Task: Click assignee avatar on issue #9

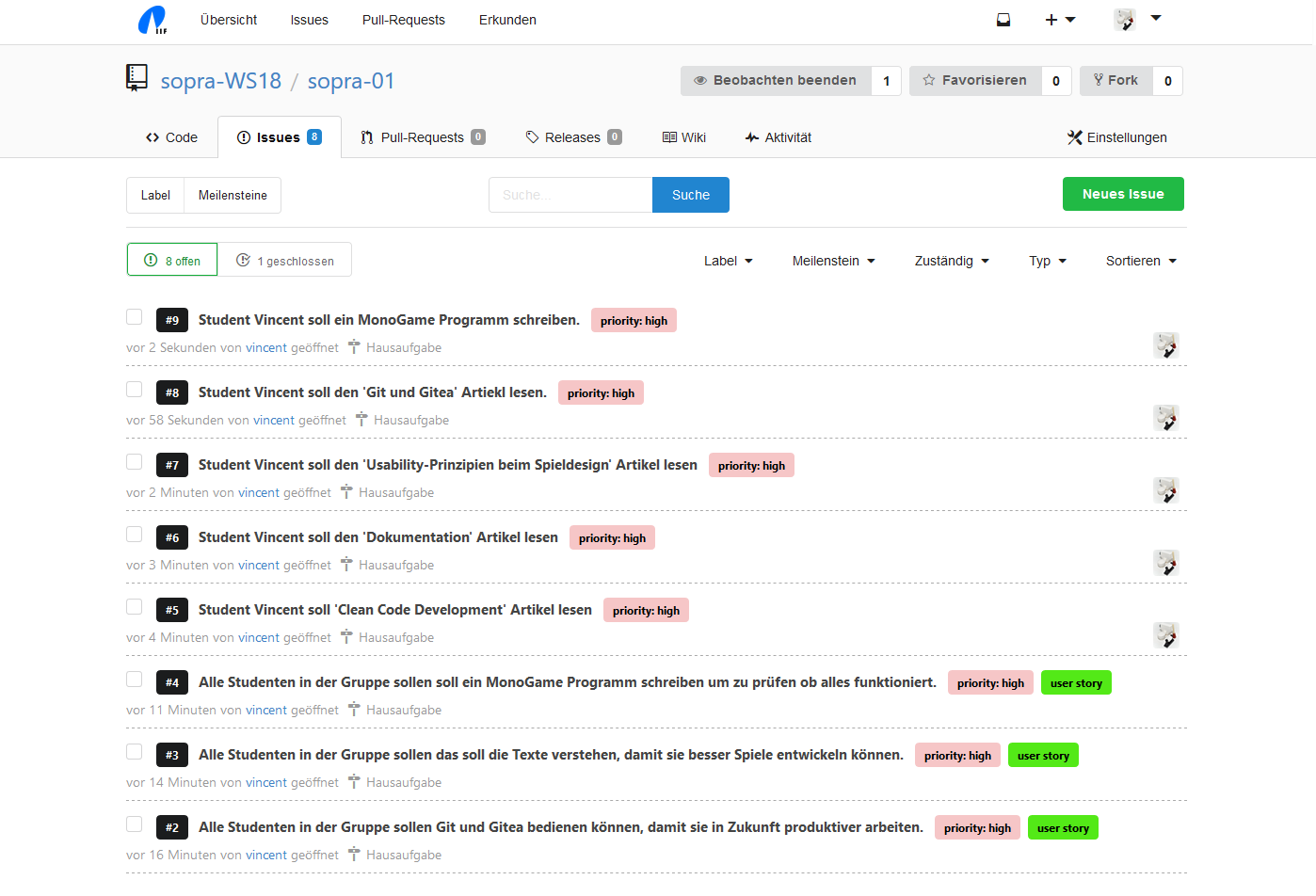Action: 1166,345
